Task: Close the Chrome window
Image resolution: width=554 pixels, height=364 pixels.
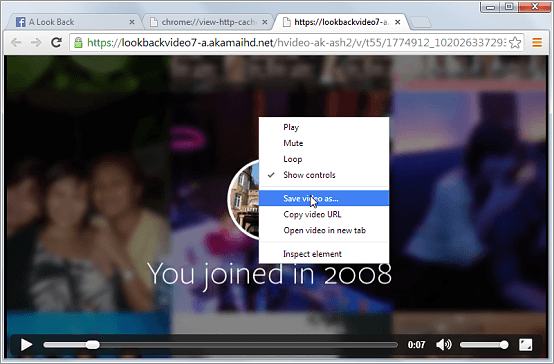Action: [535, 7]
